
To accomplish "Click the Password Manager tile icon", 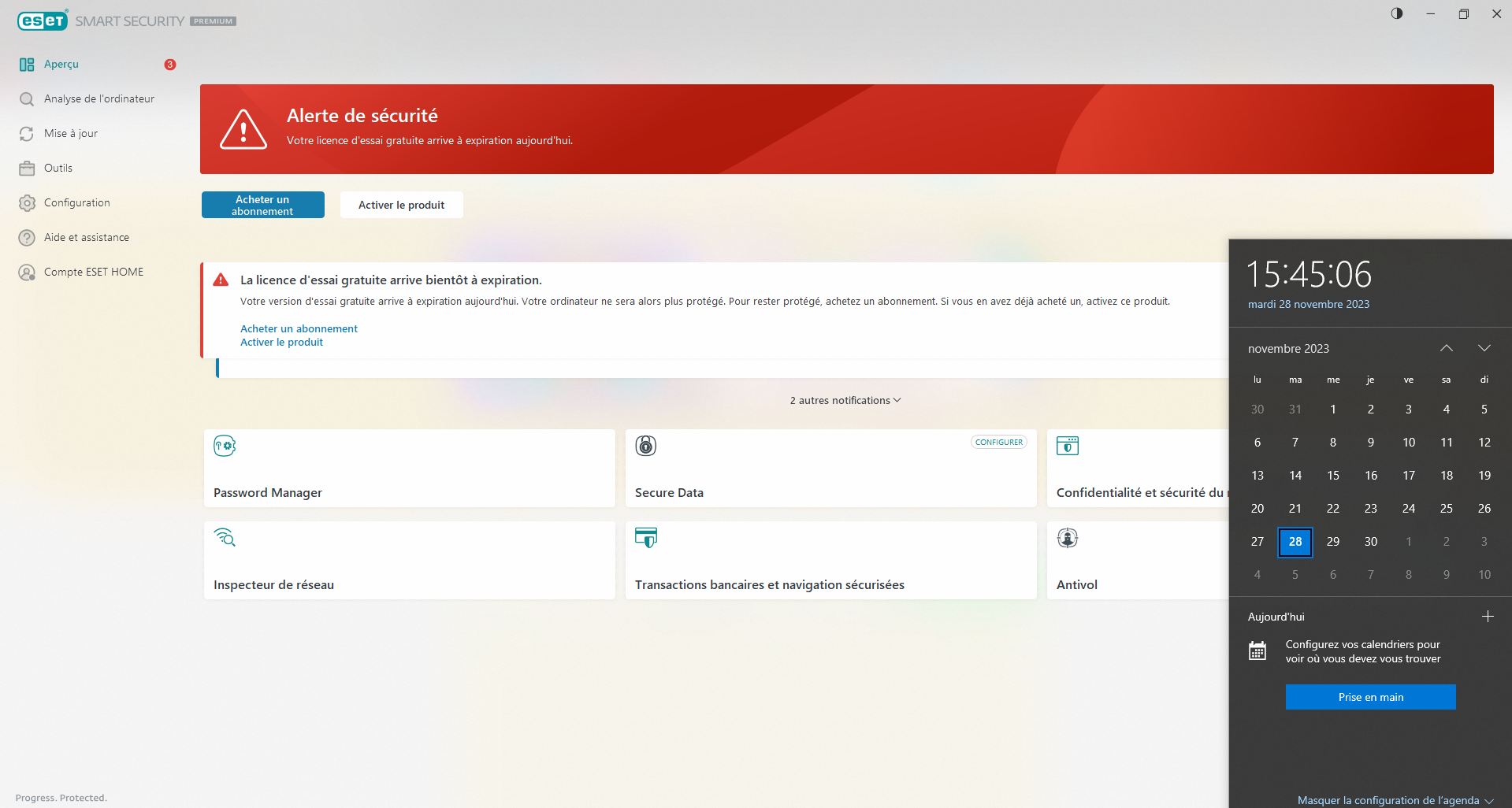I will point(225,446).
